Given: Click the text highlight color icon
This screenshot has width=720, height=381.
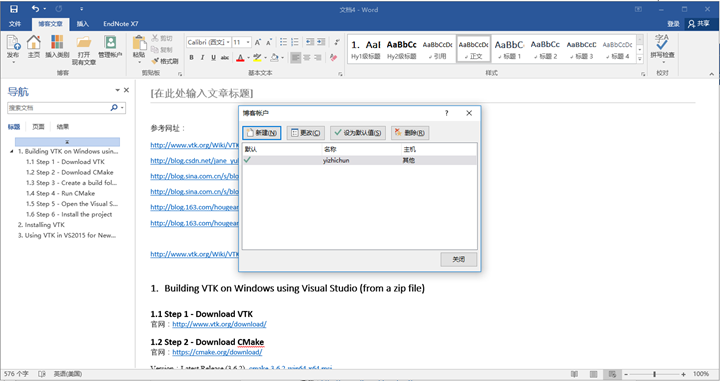Looking at the screenshot, I should coord(257,57).
